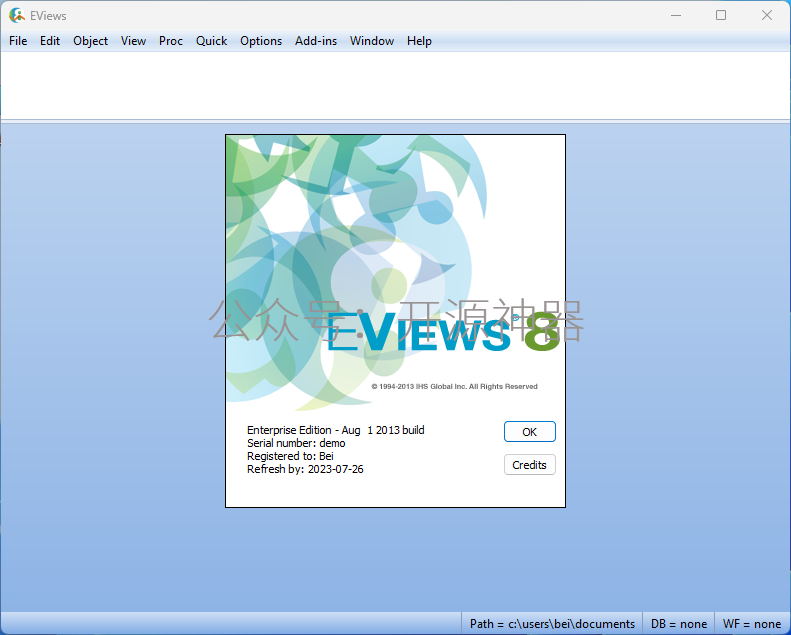
Task: Click the Path status bar entry
Action: [x=552, y=624]
